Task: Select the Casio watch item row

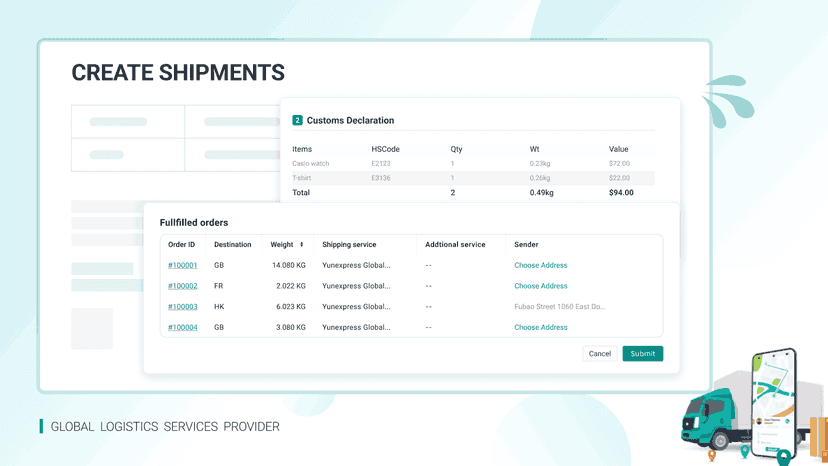Action: (473, 163)
